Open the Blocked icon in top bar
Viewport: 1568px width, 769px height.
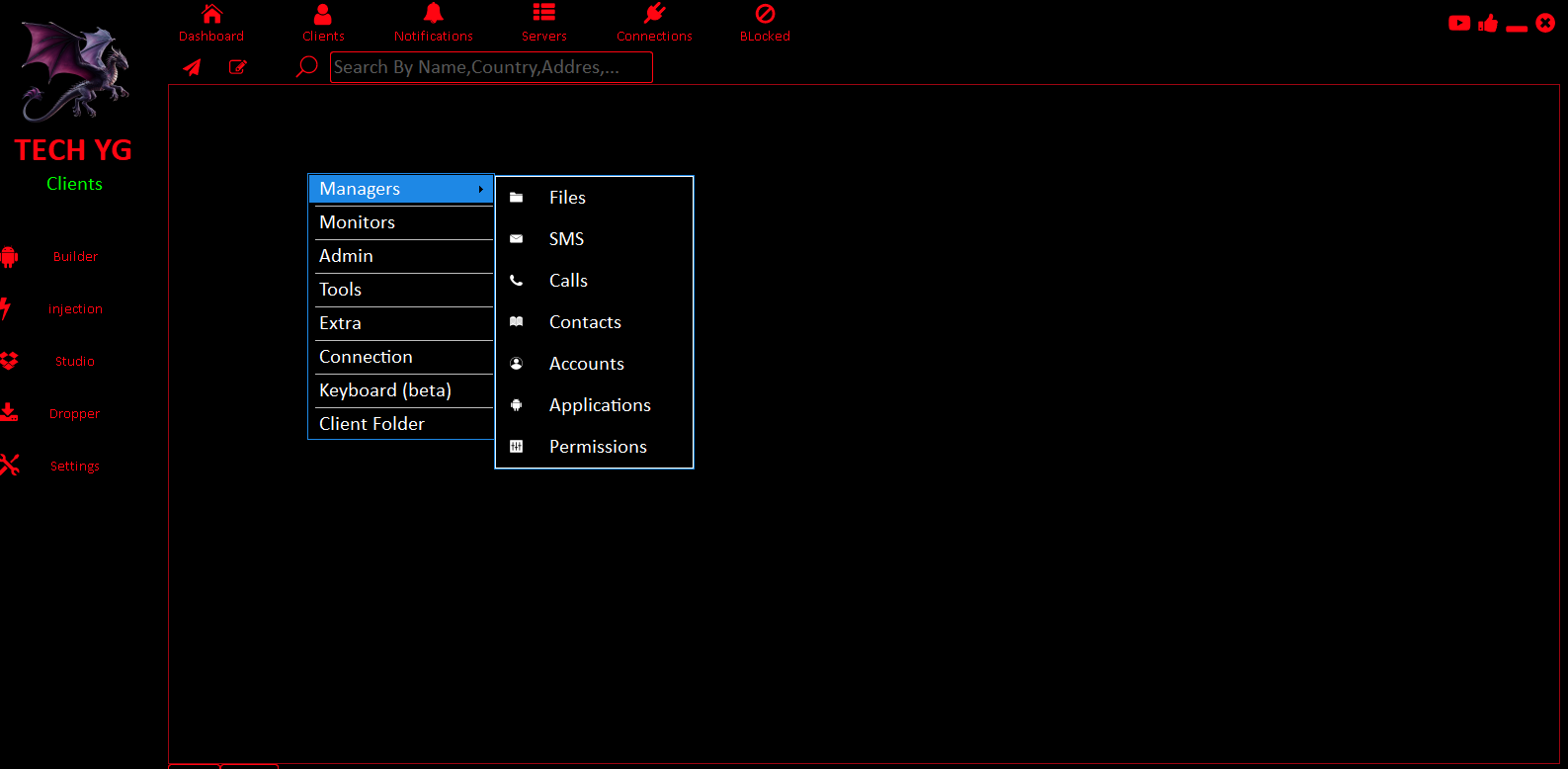(765, 14)
